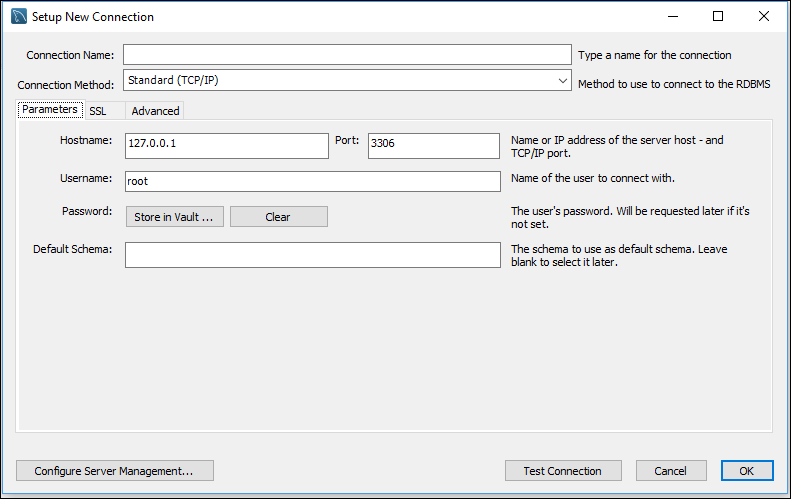791x499 pixels.
Task: Click the Clear password button
Action: pyautogui.click(x=278, y=217)
